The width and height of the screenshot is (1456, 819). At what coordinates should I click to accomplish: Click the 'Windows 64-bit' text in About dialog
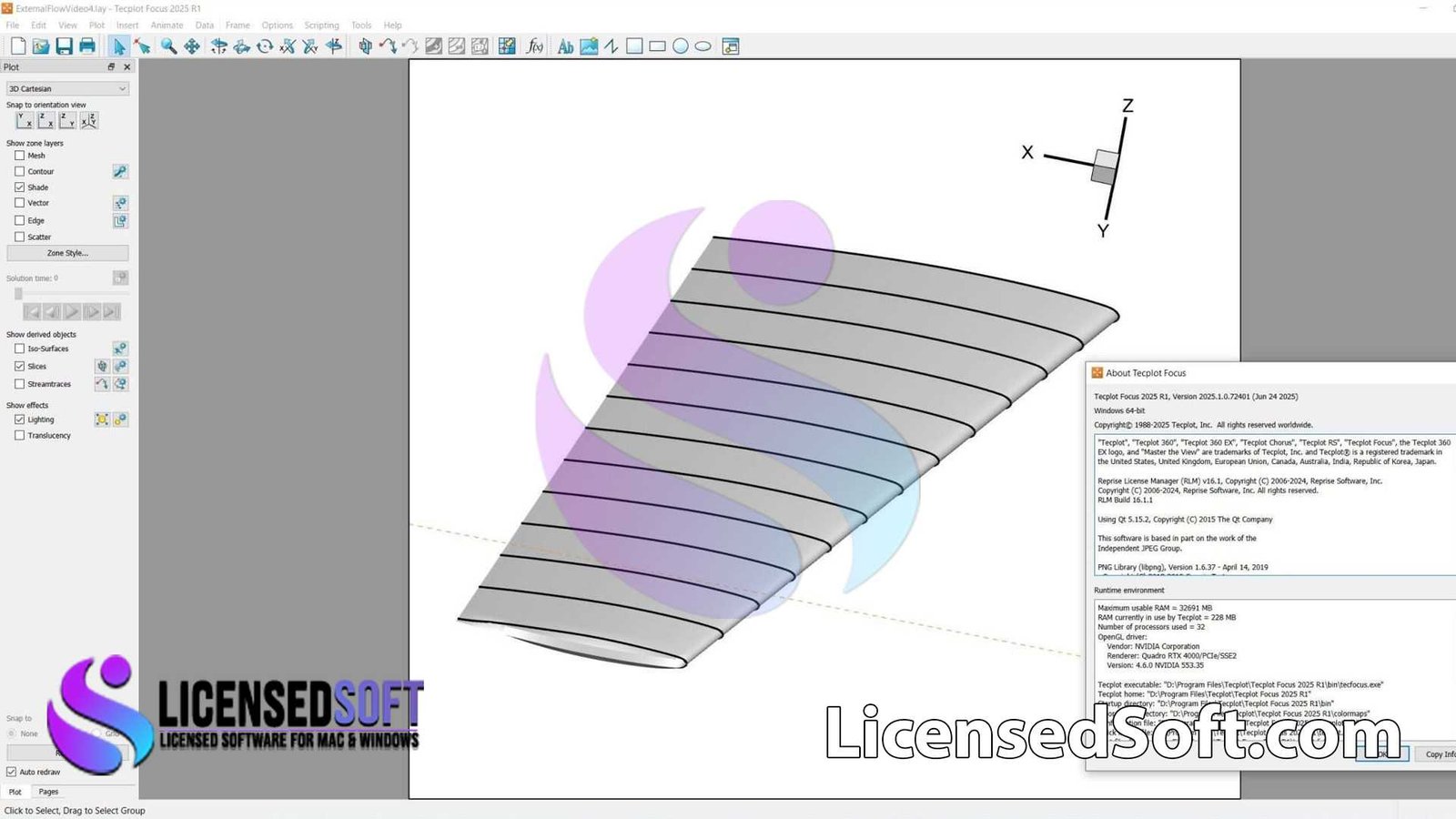click(x=1119, y=410)
